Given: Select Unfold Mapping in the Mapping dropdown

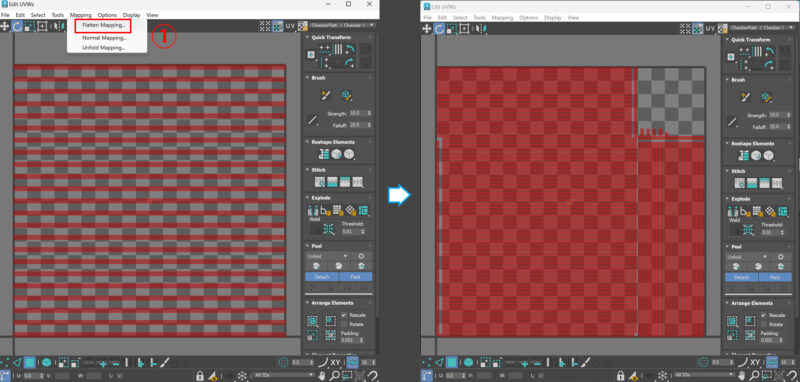Looking at the screenshot, I should click(x=104, y=47).
